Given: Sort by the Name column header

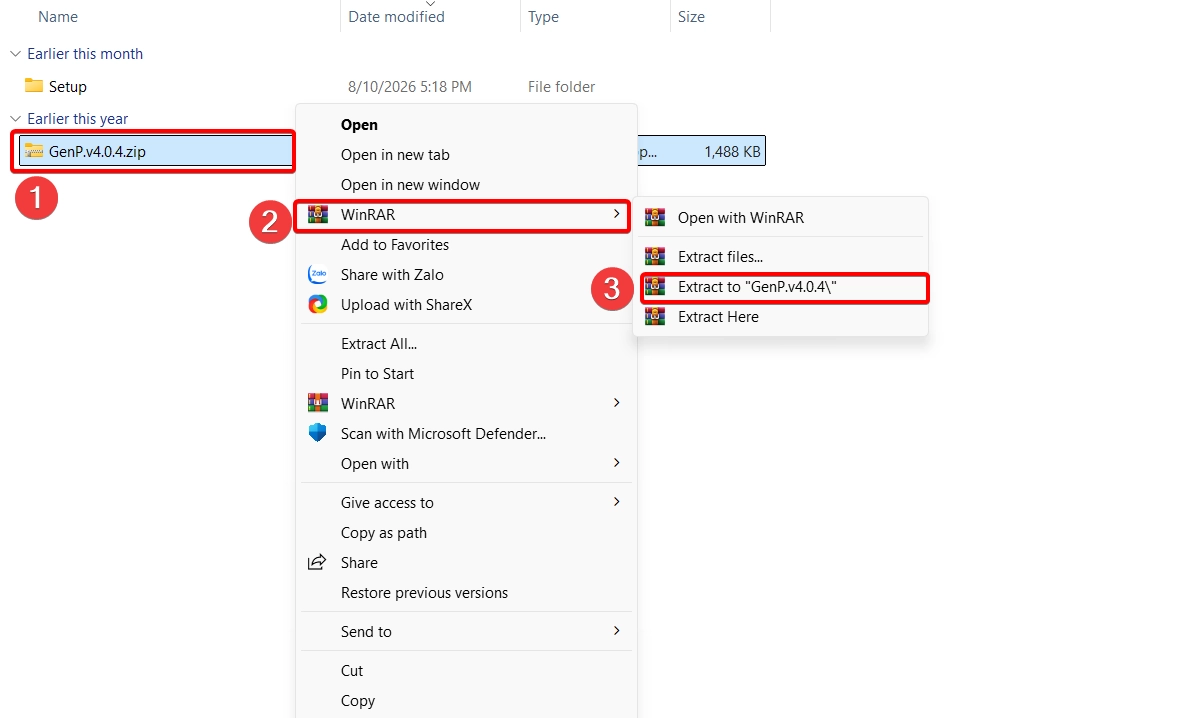Looking at the screenshot, I should (x=58, y=17).
